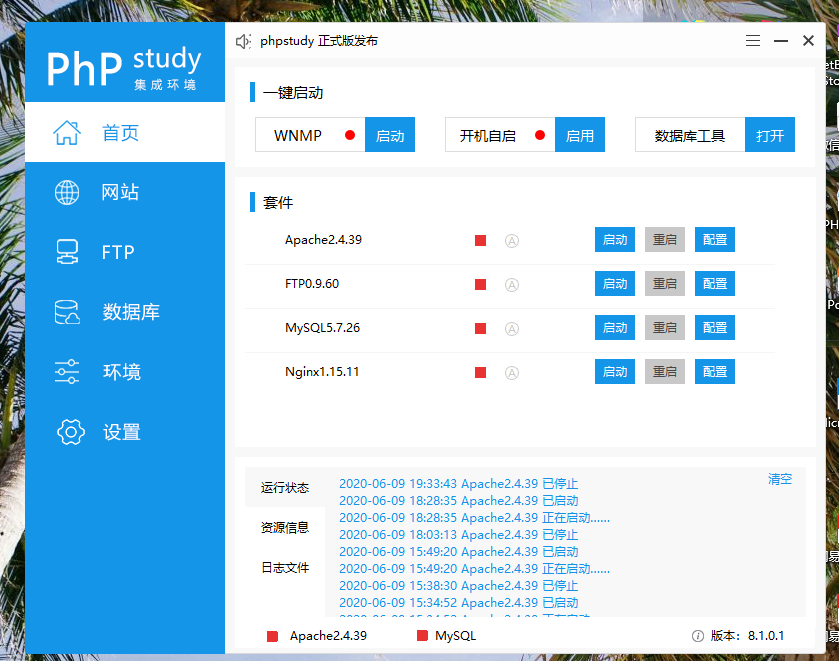Toggle auto-start circle for Apache2.4.39

(512, 241)
